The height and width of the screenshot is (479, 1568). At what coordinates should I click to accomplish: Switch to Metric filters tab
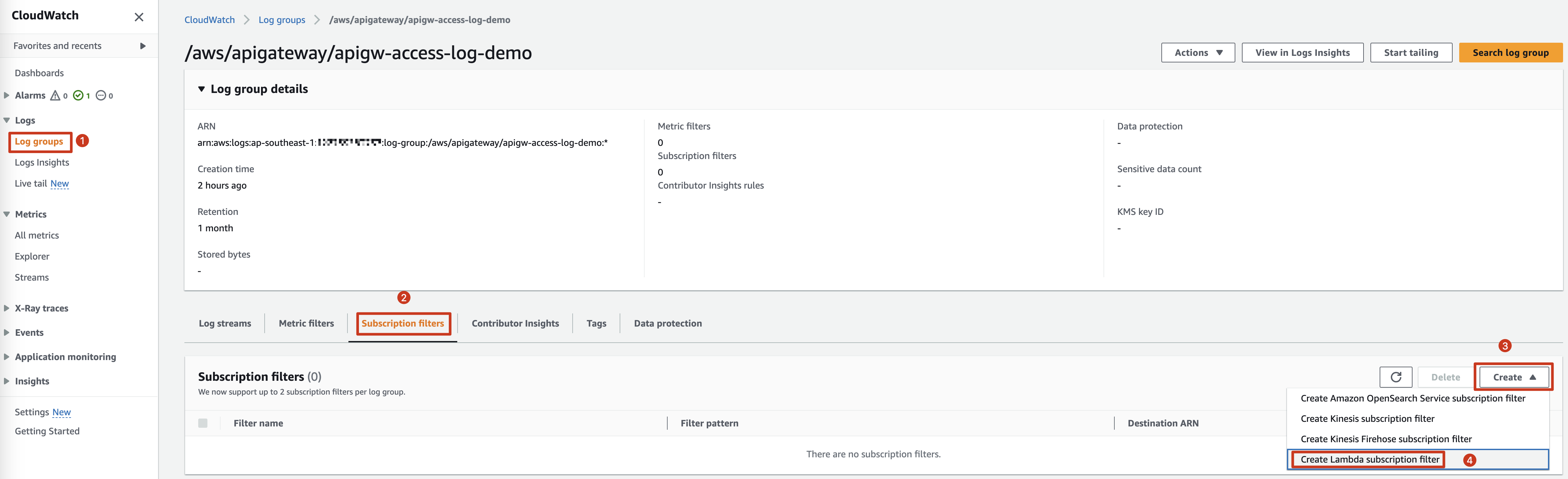(306, 324)
